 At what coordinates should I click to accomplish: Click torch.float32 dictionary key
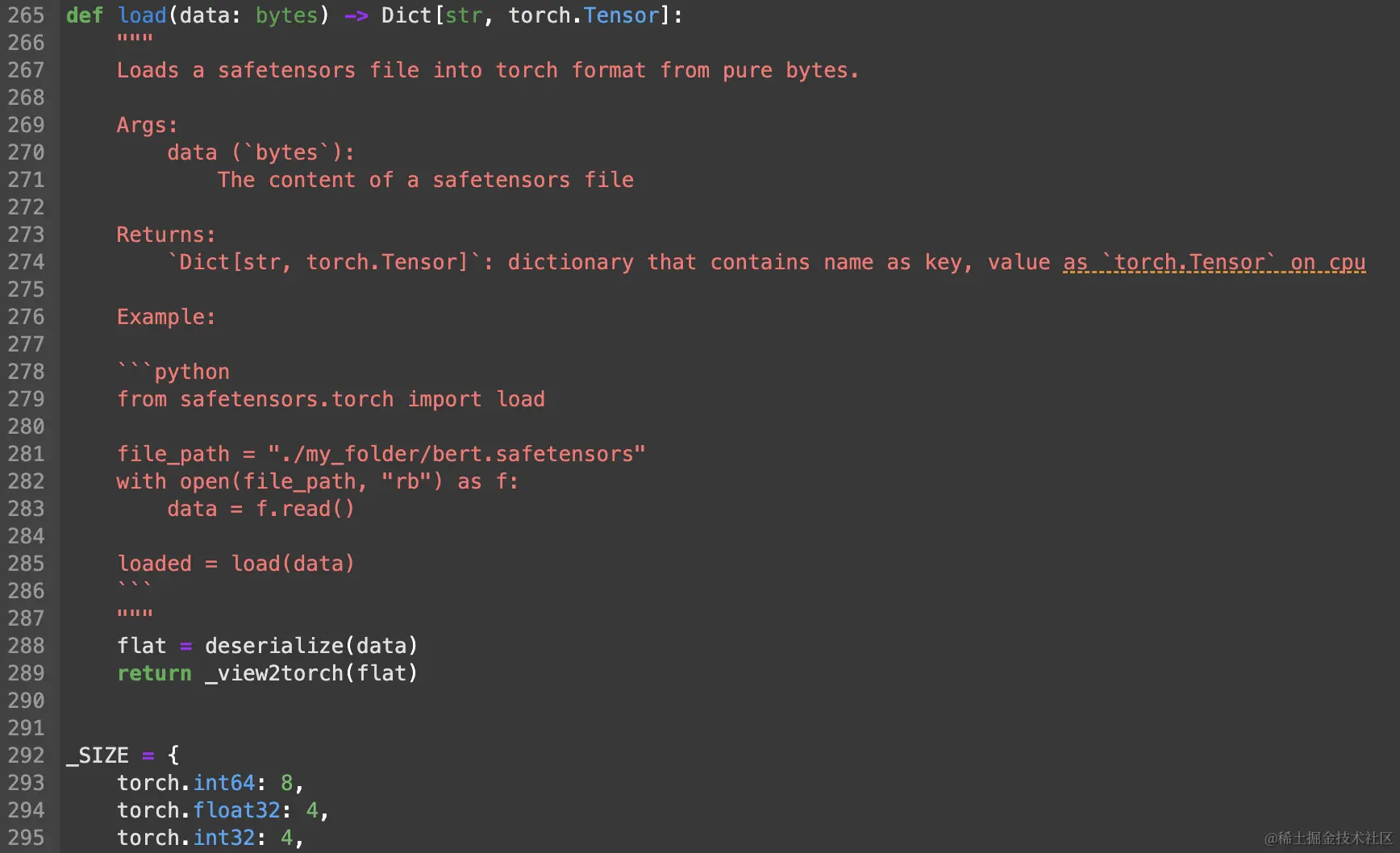pos(198,810)
